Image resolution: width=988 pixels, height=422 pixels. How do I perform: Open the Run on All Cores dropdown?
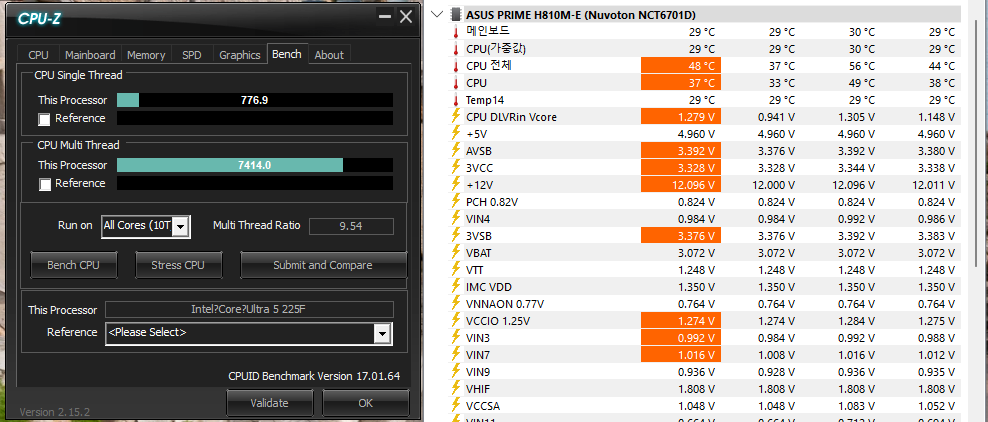point(181,227)
